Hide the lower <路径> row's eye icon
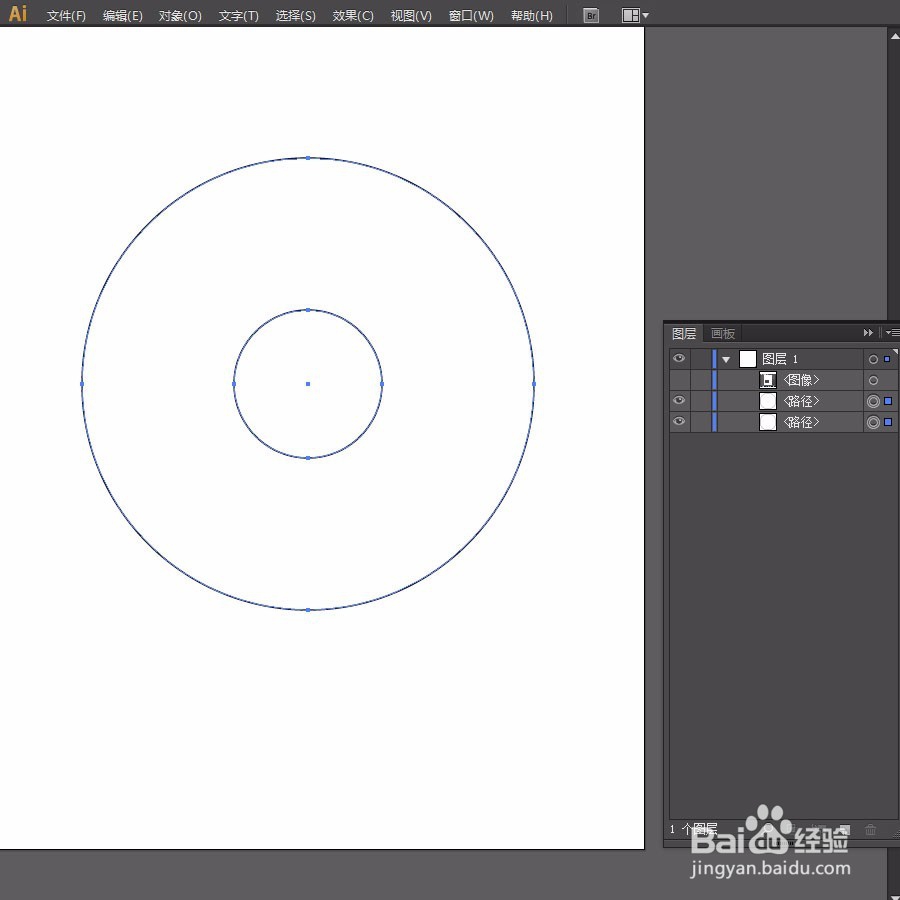Viewport: 900px width, 900px height. tap(679, 422)
